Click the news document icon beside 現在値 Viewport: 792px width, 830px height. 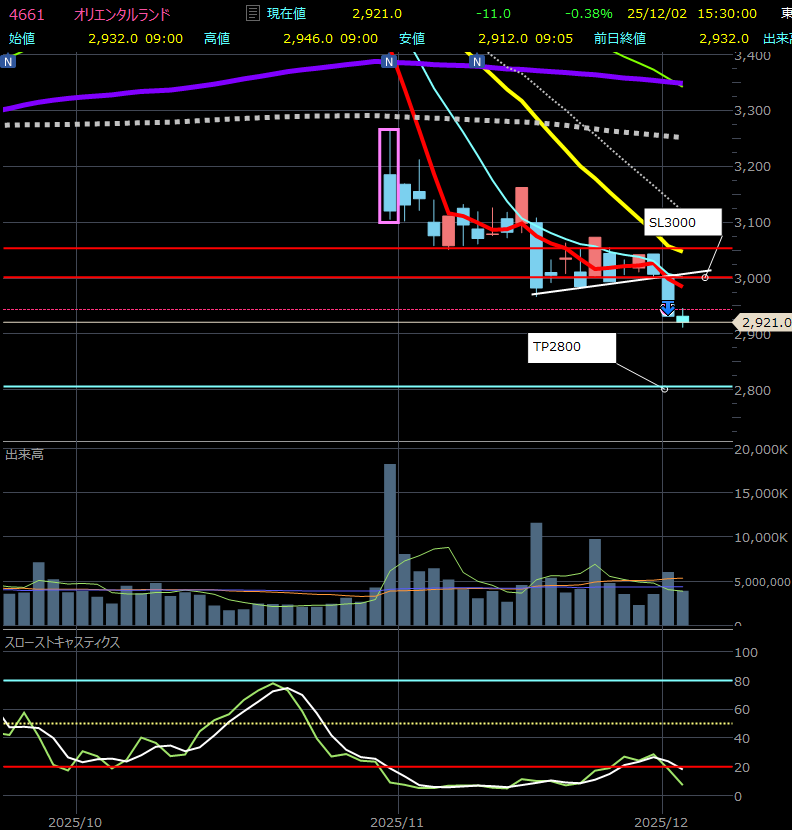coord(253,14)
